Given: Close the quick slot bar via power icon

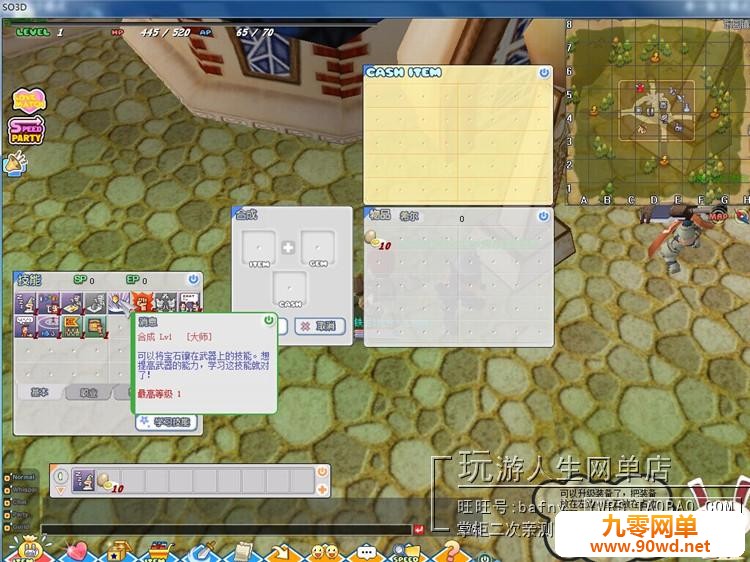Looking at the screenshot, I should (322, 472).
